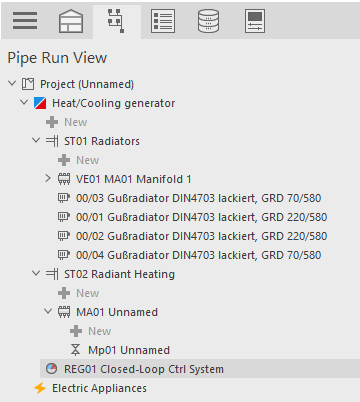Collapse the Heat/Cooling generator node
The width and height of the screenshot is (360, 402).
coord(24,102)
